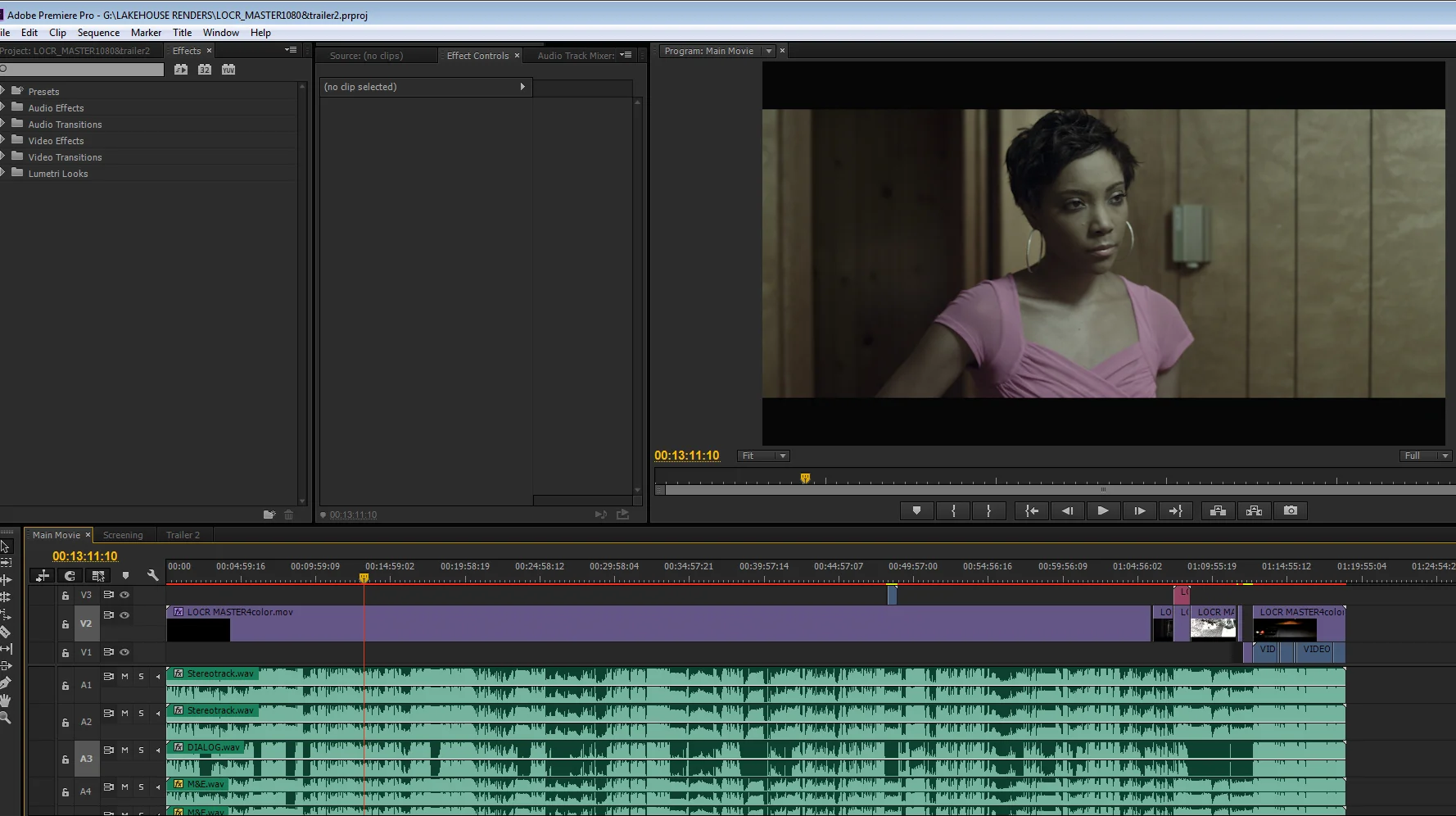Switch to Audio Track Mixer tab
Viewport: 1456px width, 816px height.
(x=576, y=56)
